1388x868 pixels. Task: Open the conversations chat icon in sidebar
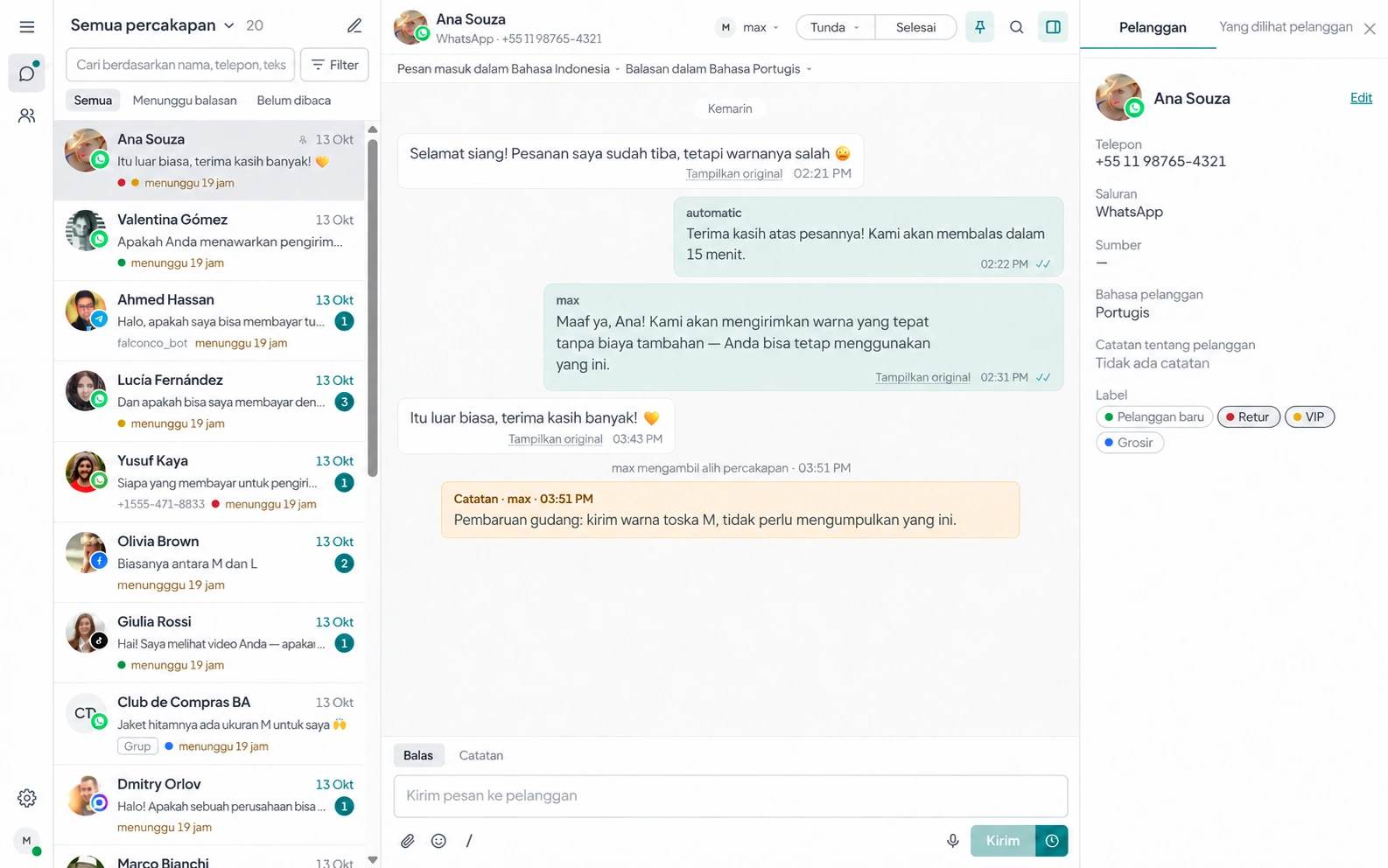tap(27, 73)
